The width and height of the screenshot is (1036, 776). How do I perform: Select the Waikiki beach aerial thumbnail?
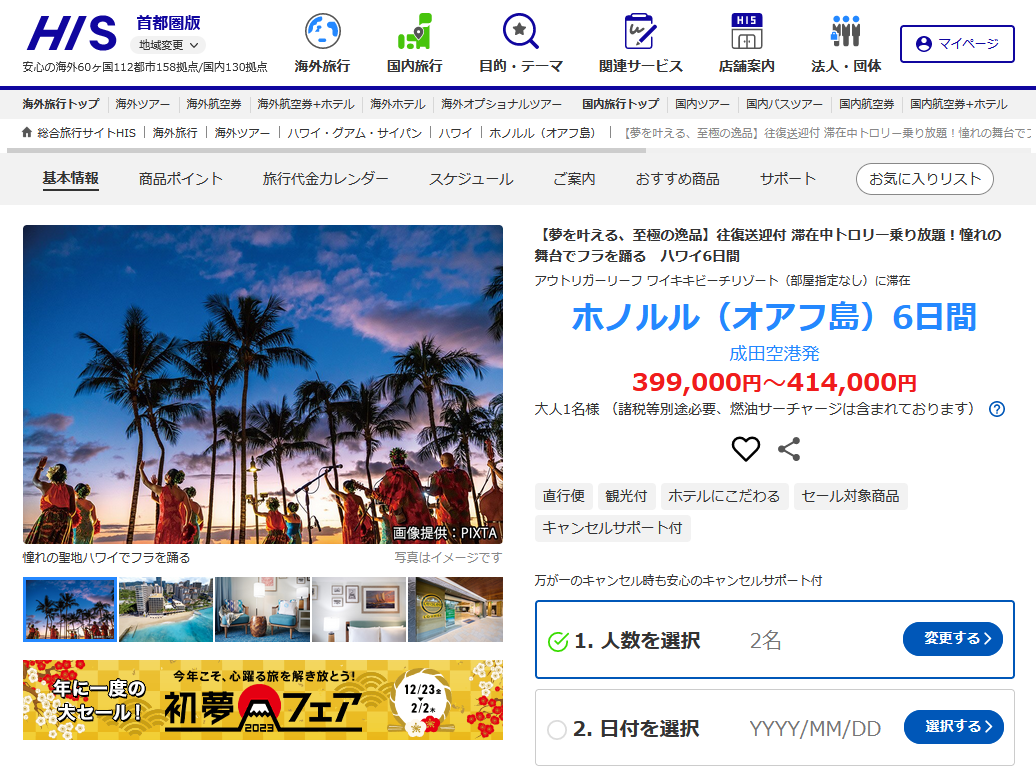(x=166, y=609)
